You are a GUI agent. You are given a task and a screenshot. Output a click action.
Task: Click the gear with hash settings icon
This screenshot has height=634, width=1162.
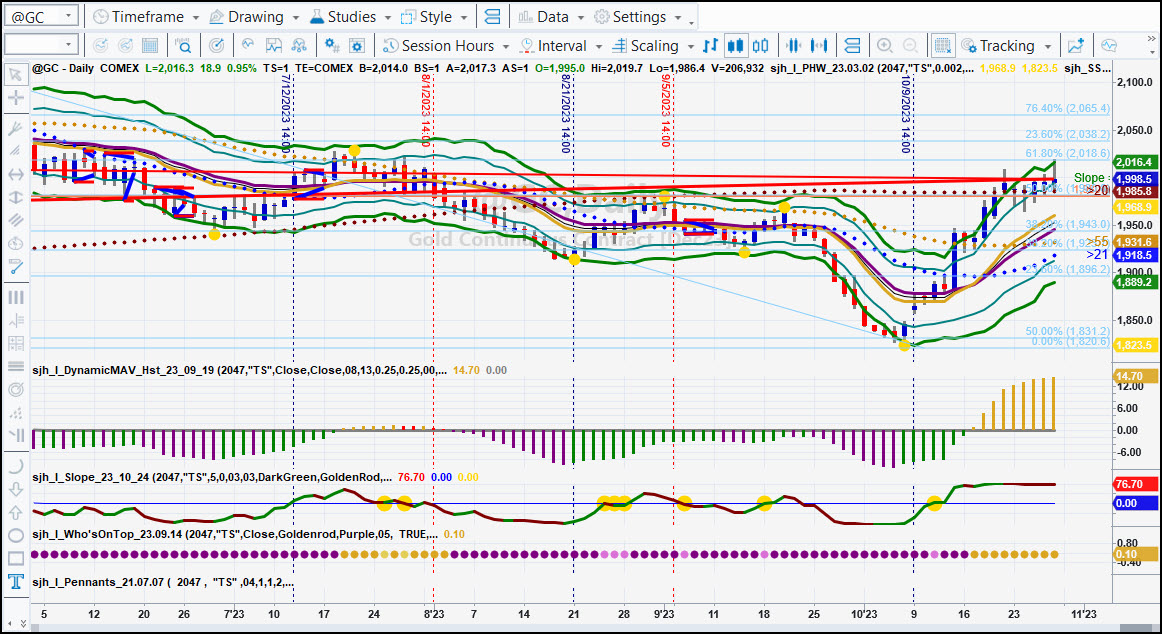click(x=332, y=46)
